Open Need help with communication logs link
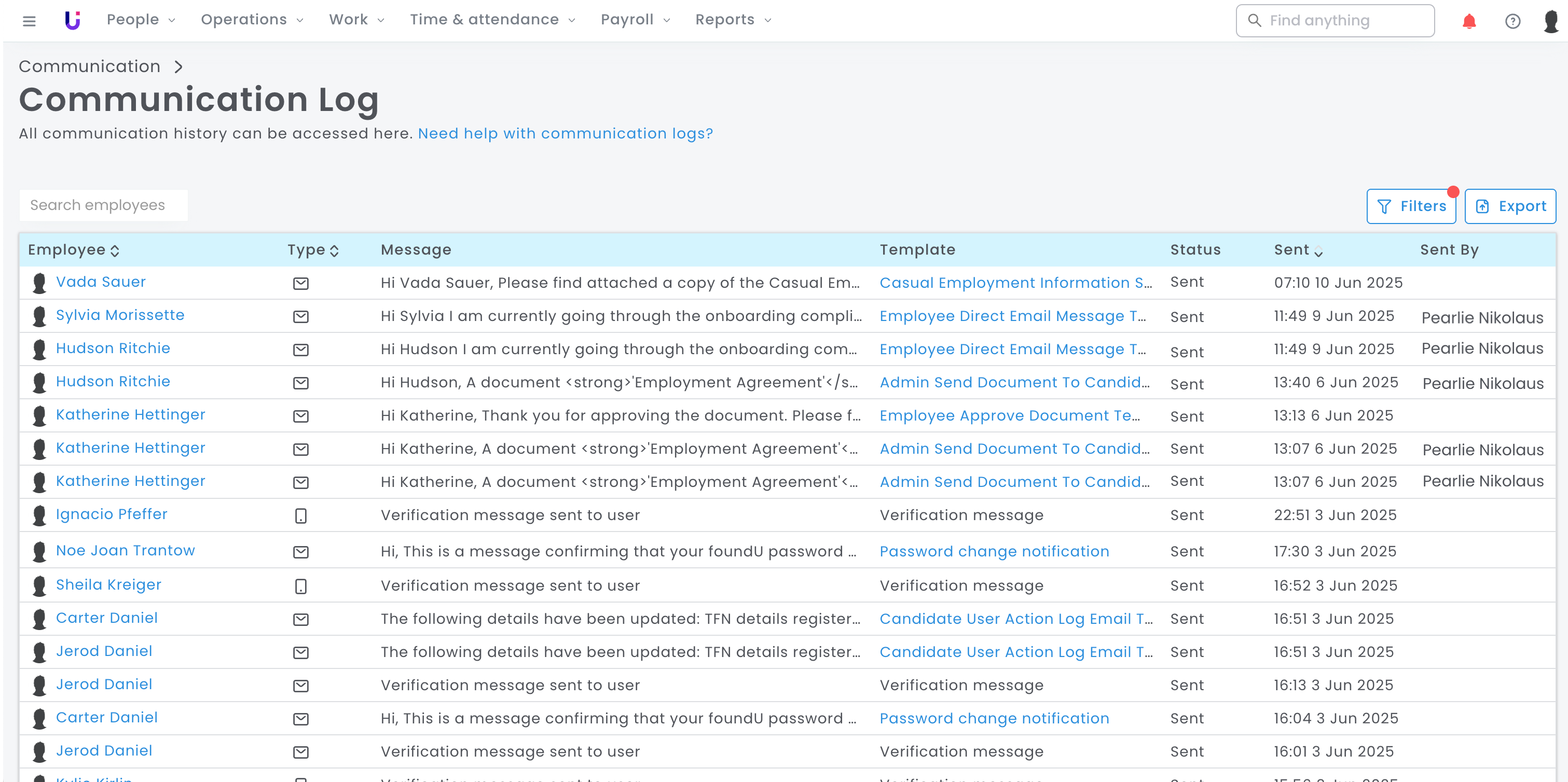This screenshot has width=1568, height=782. (x=565, y=134)
